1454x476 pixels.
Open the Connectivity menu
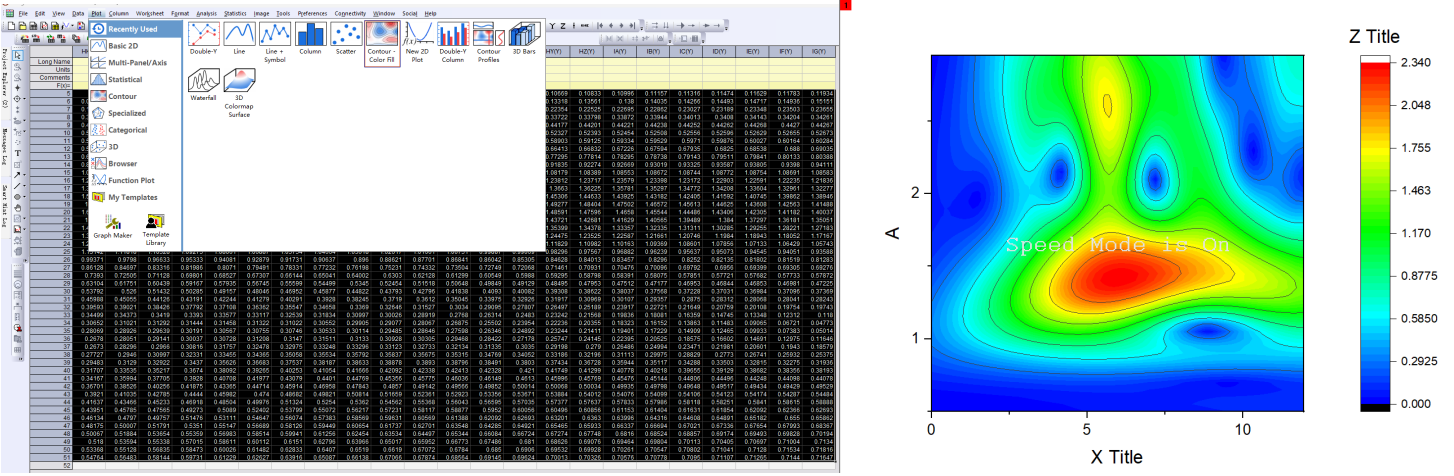pos(350,13)
